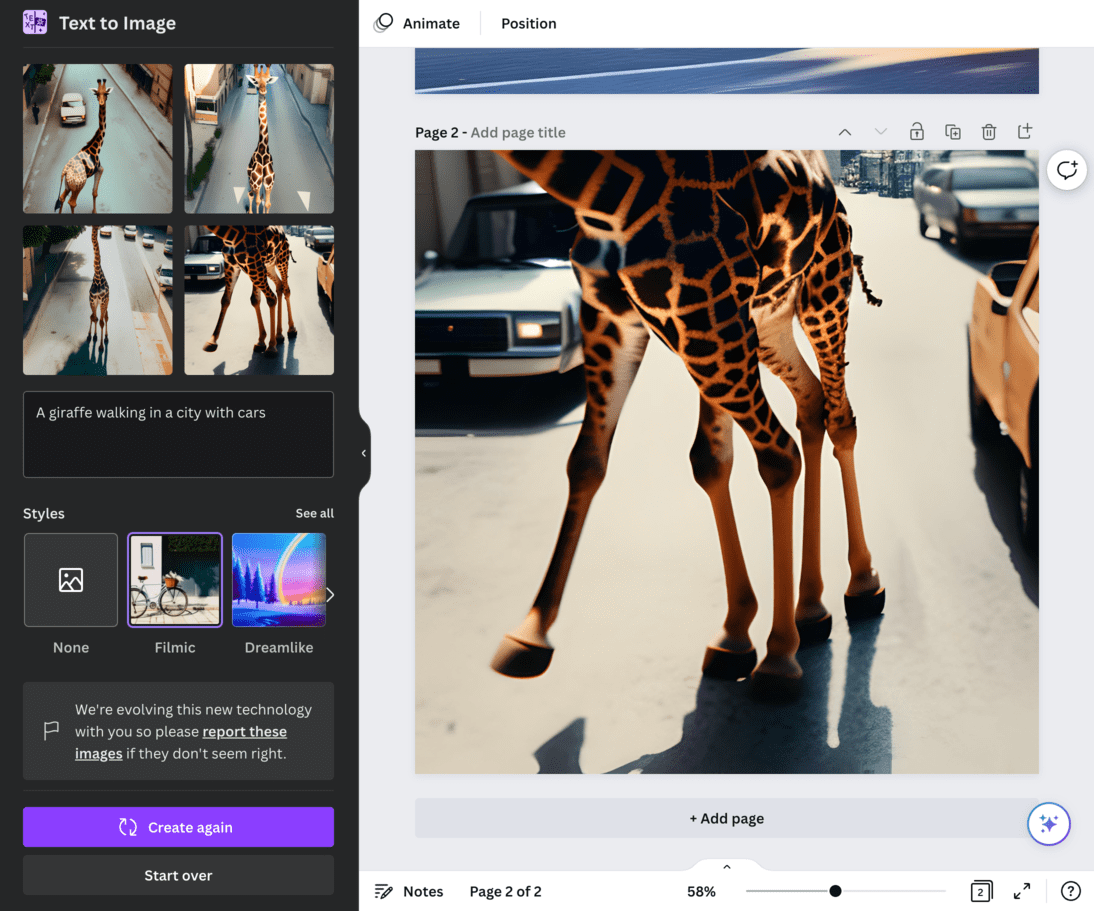Click the lock page icon
This screenshot has width=1094, height=911.
pyautogui.click(x=916, y=132)
